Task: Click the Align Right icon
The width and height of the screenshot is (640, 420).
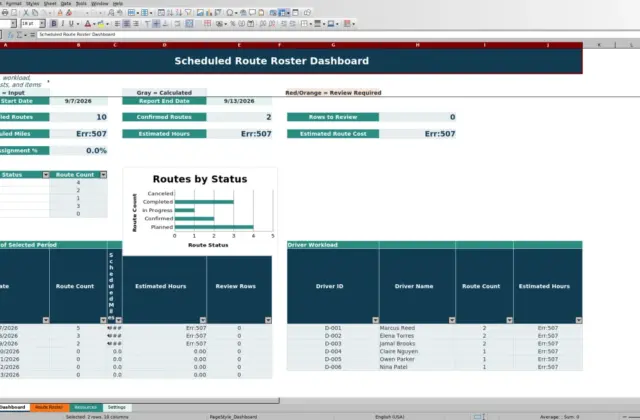Action: coord(136,24)
